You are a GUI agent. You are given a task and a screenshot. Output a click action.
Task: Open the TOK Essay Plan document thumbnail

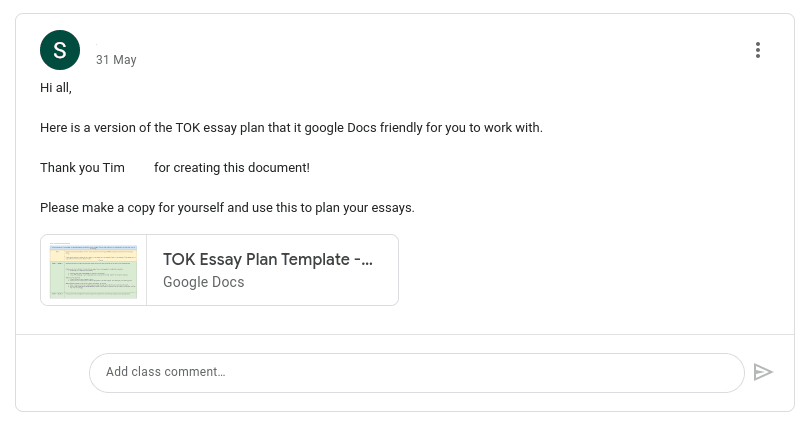pyautogui.click(x=94, y=270)
